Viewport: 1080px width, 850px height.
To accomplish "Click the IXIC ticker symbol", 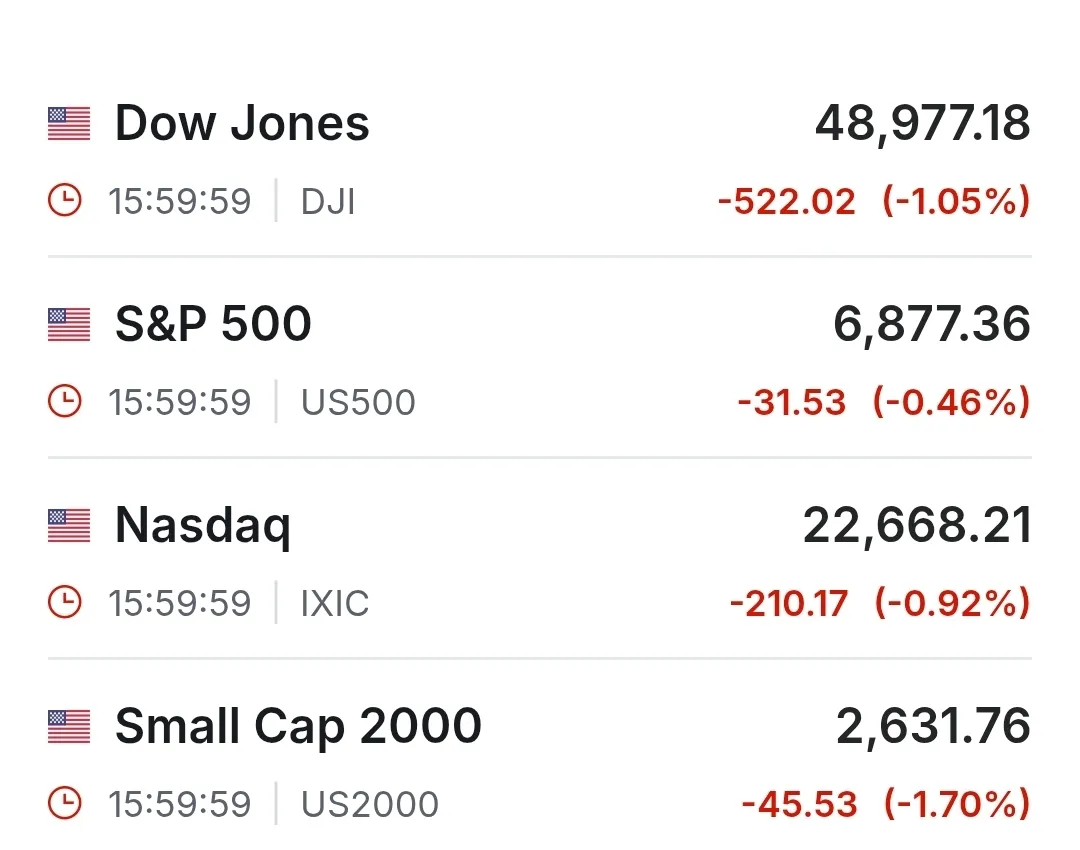I will point(335,603).
